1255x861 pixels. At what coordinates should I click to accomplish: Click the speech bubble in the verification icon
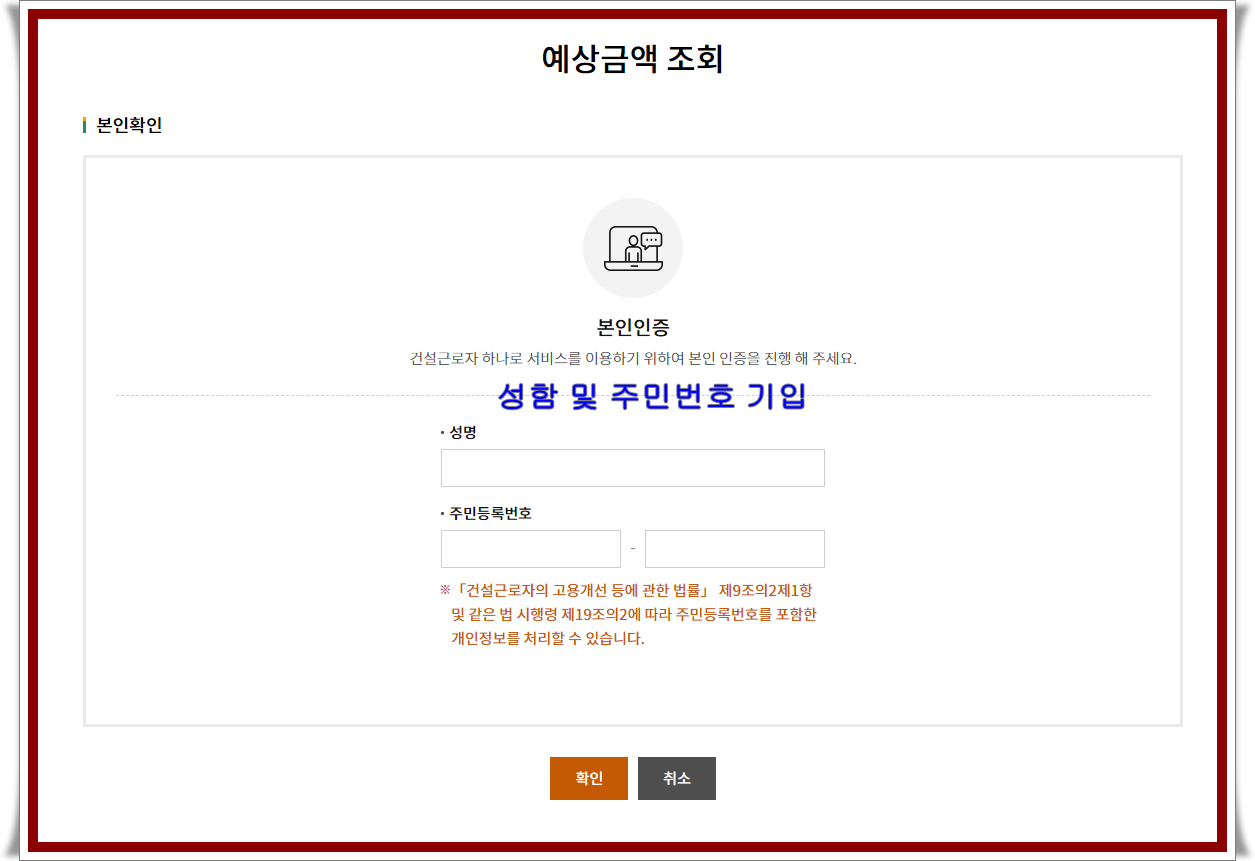[652, 239]
